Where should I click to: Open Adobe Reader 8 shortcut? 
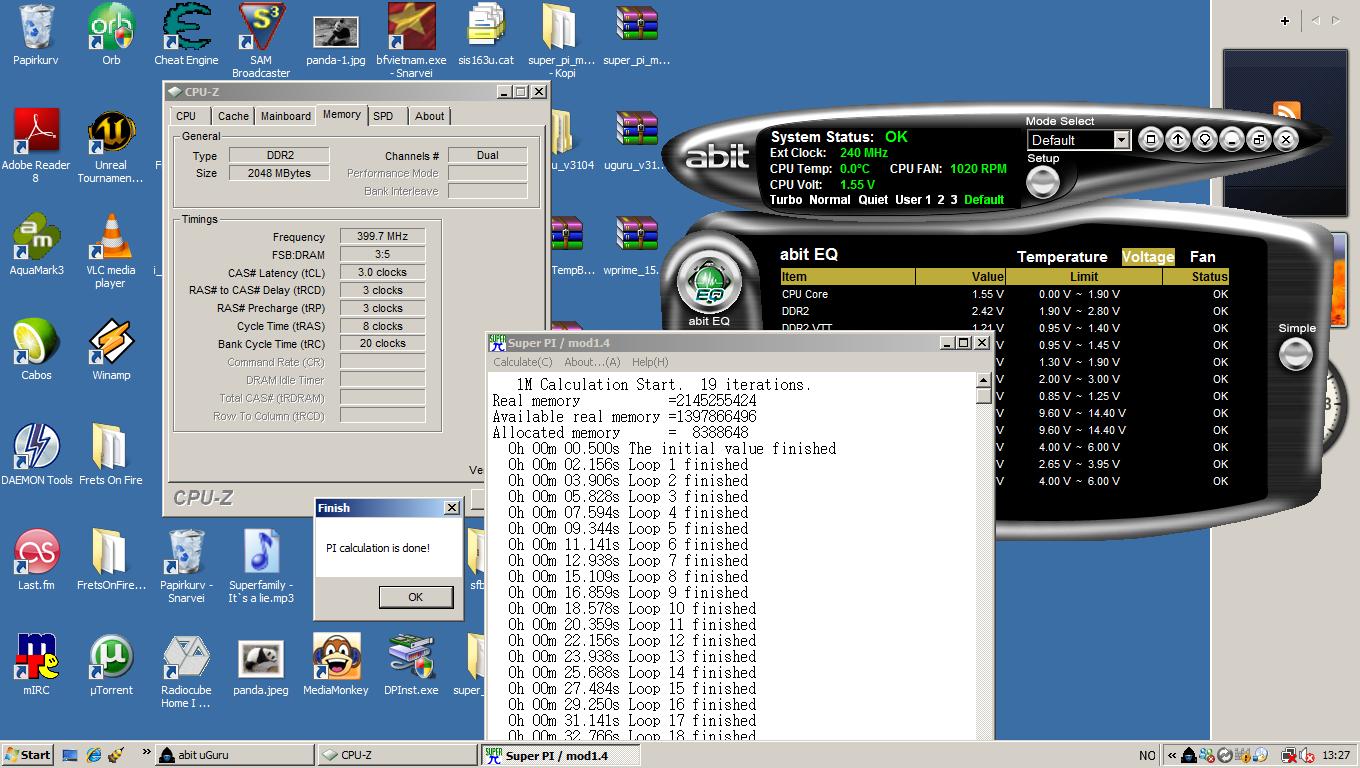[x=36, y=146]
